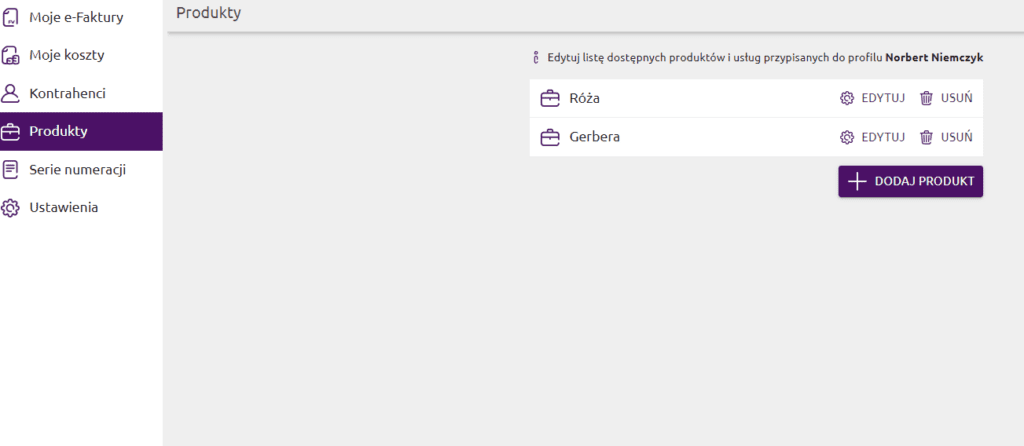Click the gear icon in Róża row

847,98
